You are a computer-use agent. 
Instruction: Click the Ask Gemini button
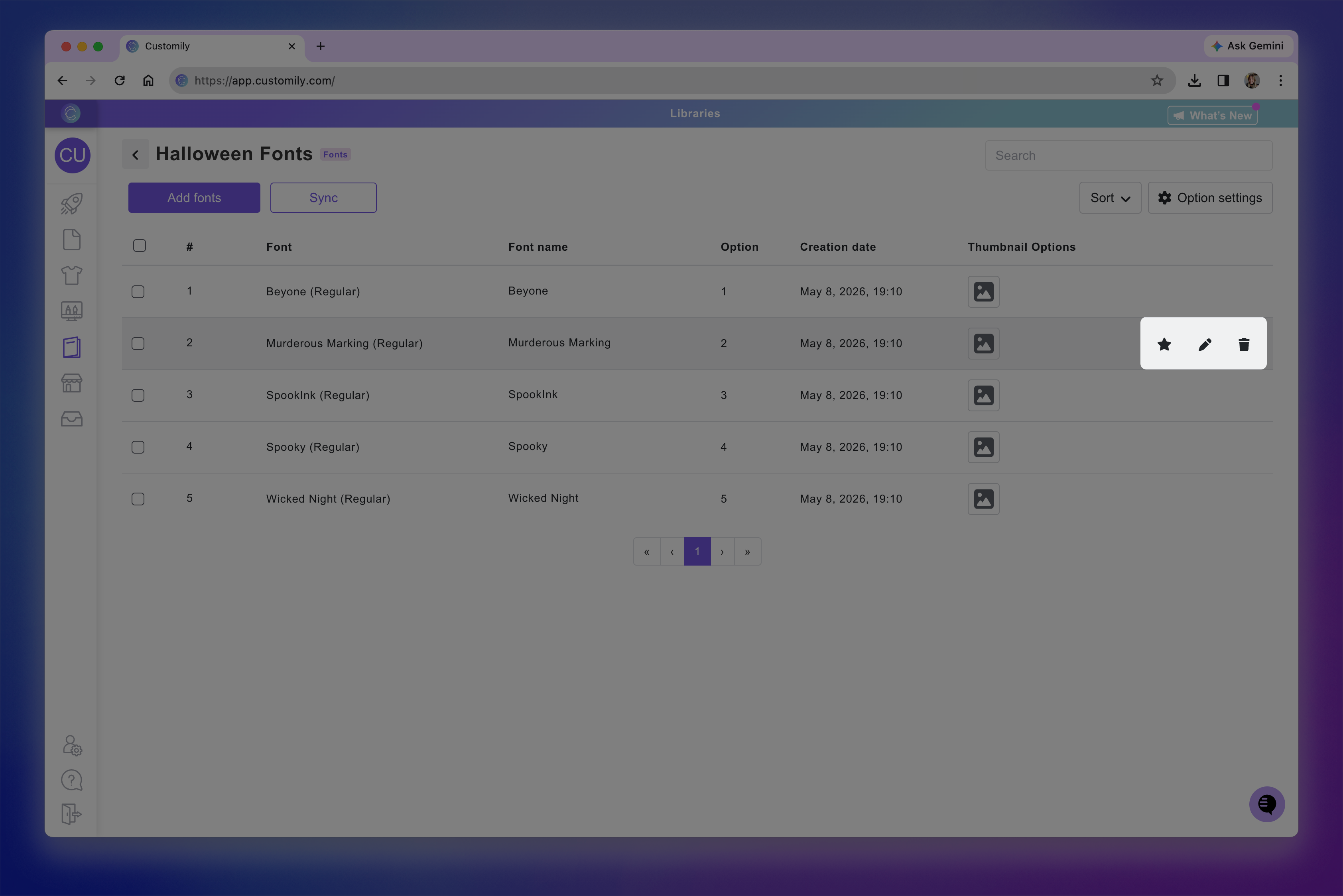pos(1248,46)
